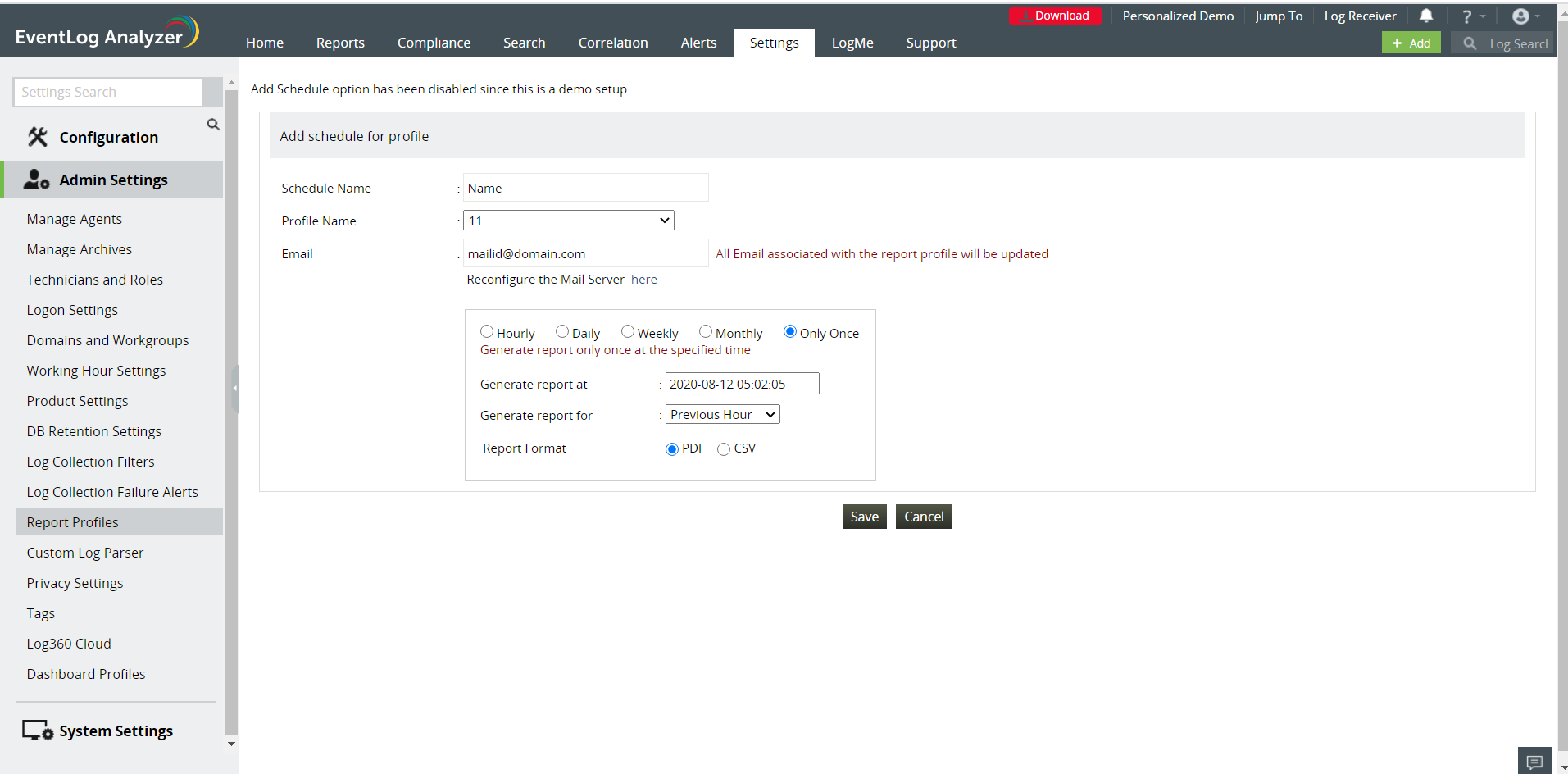The width and height of the screenshot is (1568, 774).
Task: Click the notification bell icon
Action: click(1426, 16)
